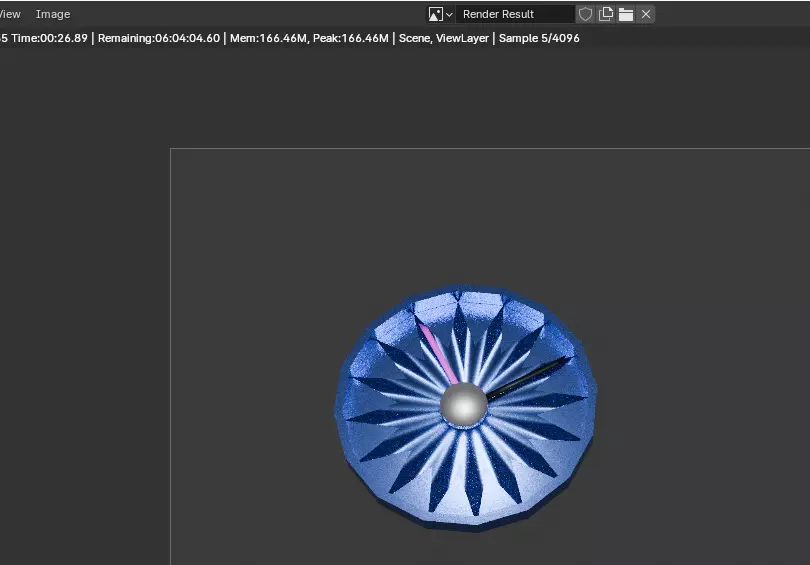The width and height of the screenshot is (810, 565).
Task: Open the View menu
Action: pyautogui.click(x=9, y=14)
